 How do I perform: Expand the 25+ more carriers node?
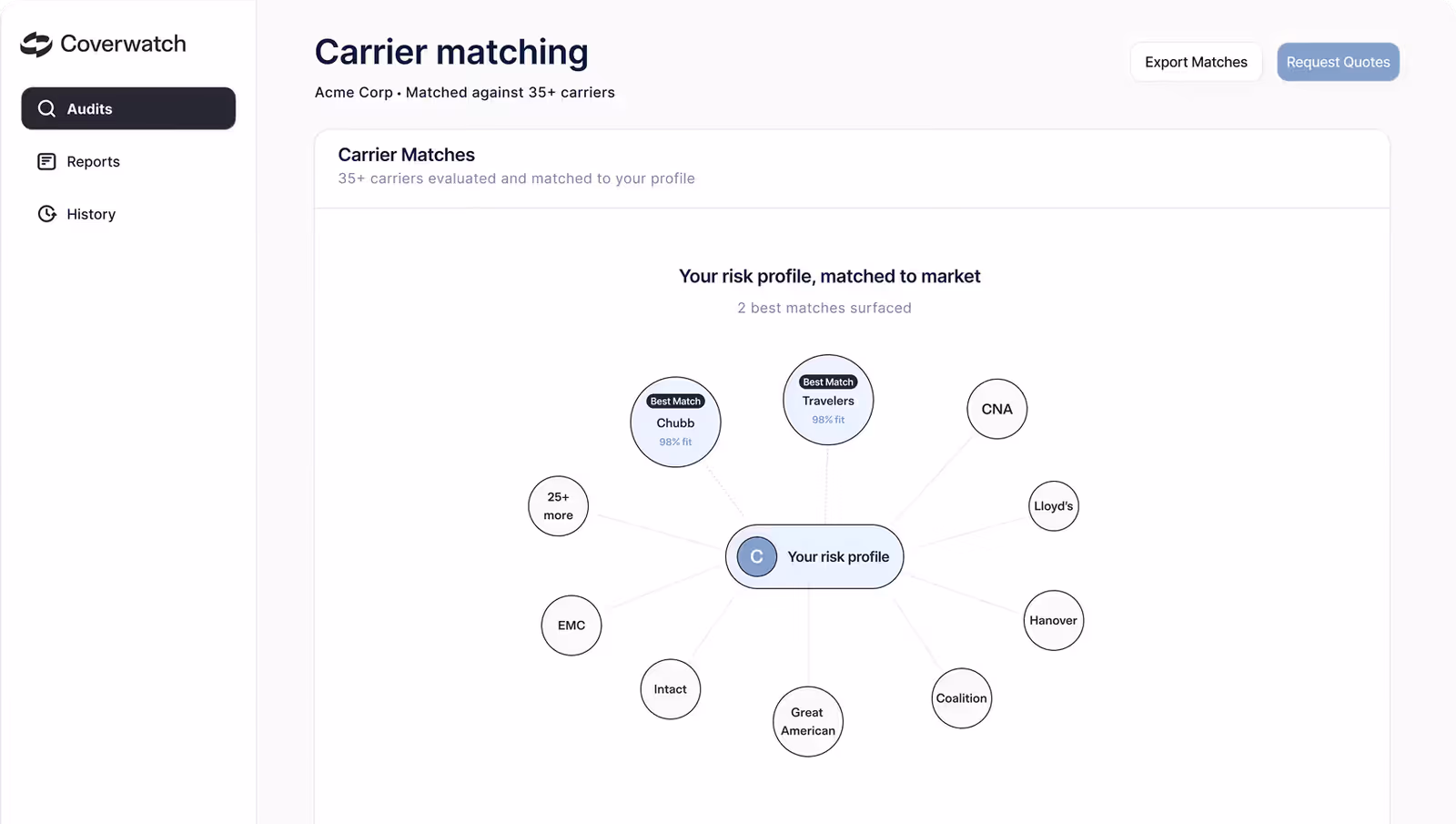coord(558,506)
